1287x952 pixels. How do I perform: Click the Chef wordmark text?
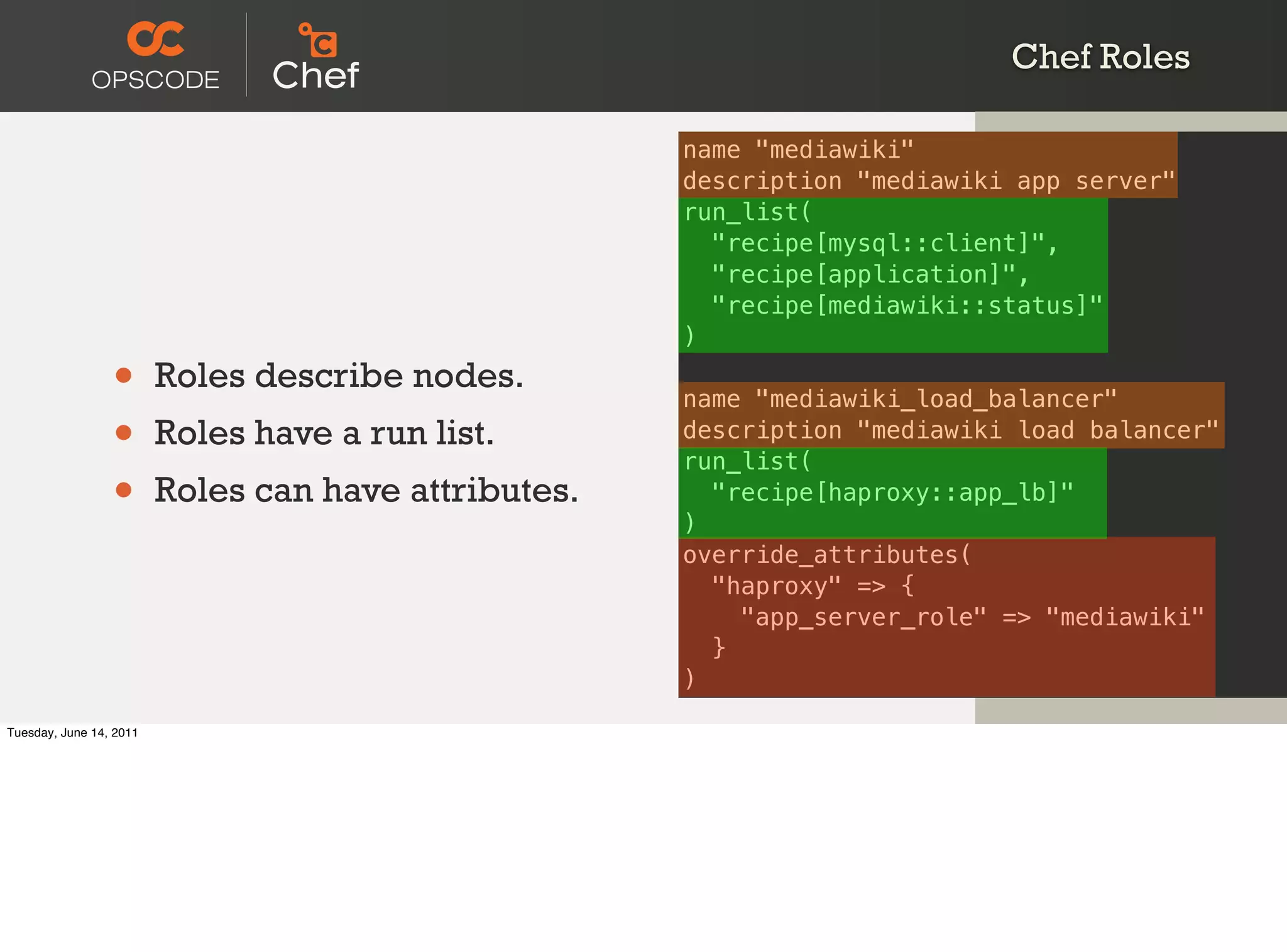pyautogui.click(x=315, y=75)
